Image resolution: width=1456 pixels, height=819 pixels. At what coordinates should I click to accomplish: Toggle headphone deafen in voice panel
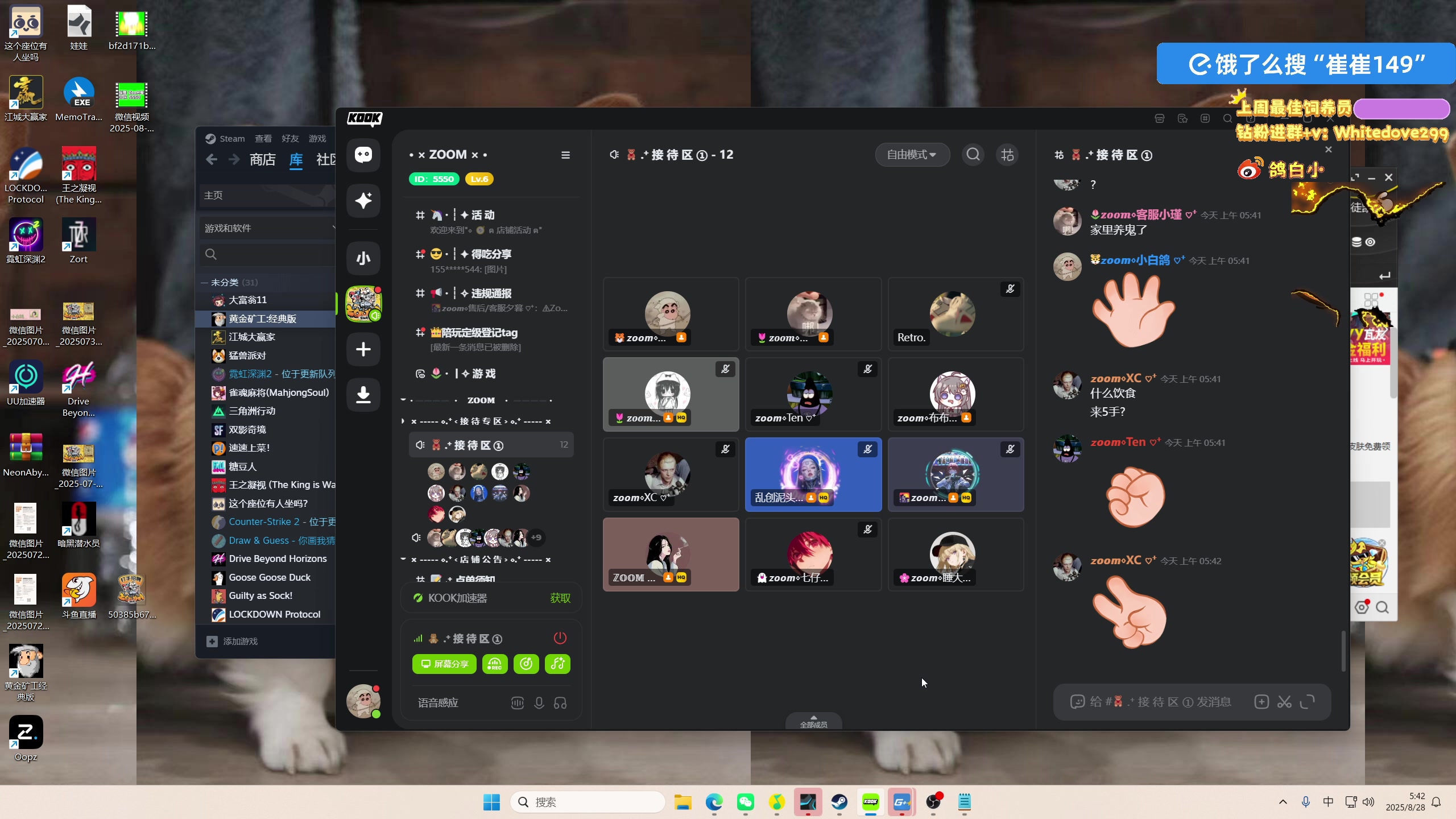point(560,703)
